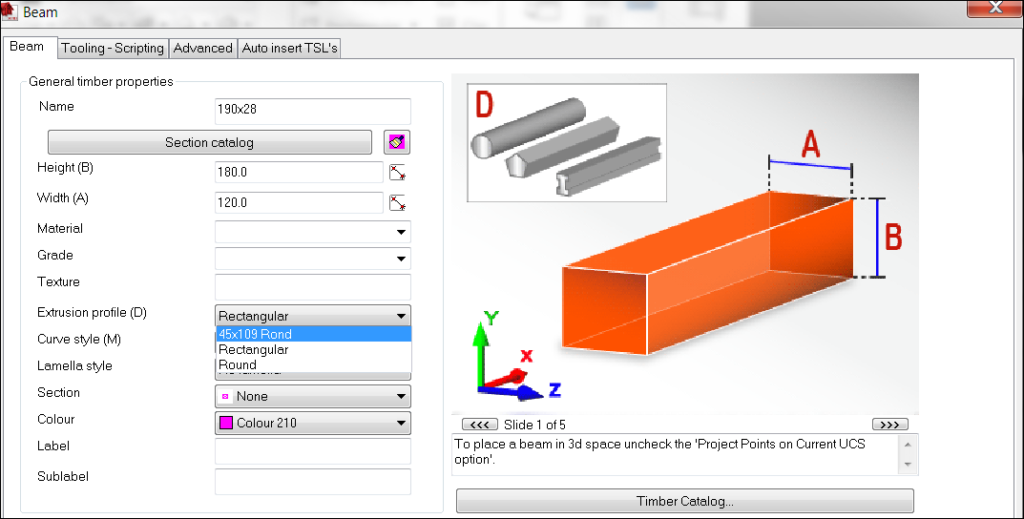The width and height of the screenshot is (1024, 519).
Task: Click the Sublabel input field
Action: pos(313,482)
